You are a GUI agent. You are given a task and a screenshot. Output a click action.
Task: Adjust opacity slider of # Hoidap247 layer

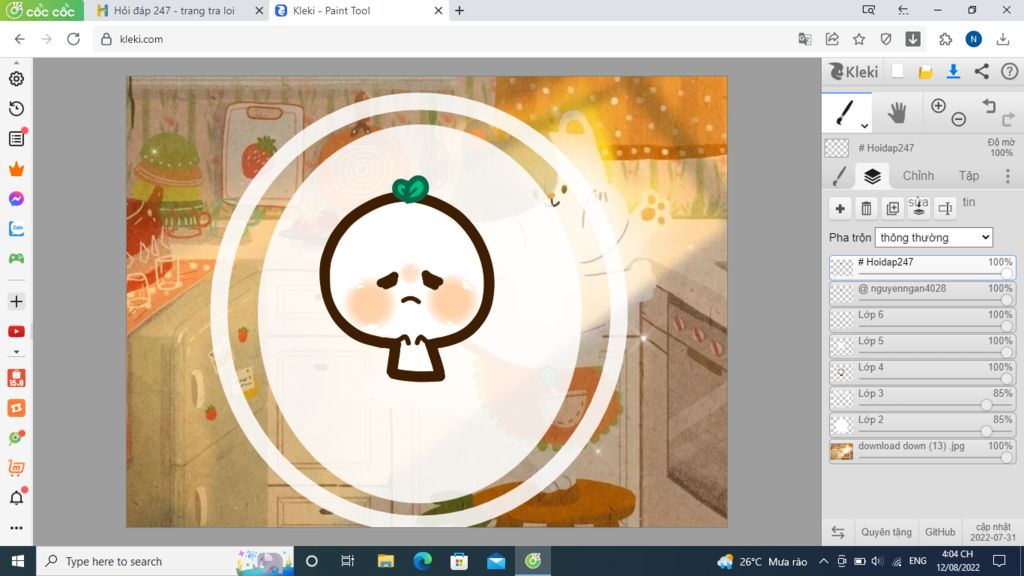(x=1006, y=274)
